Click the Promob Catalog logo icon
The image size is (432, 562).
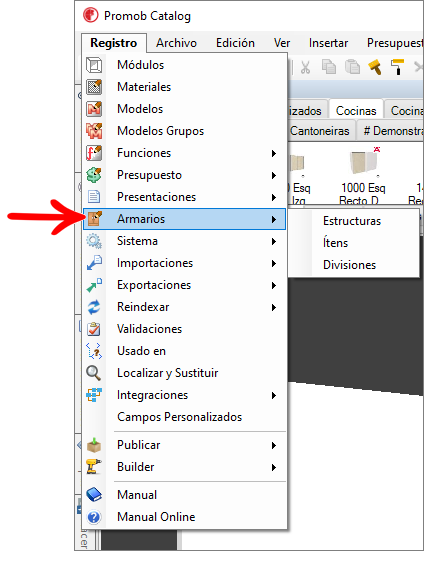point(90,15)
